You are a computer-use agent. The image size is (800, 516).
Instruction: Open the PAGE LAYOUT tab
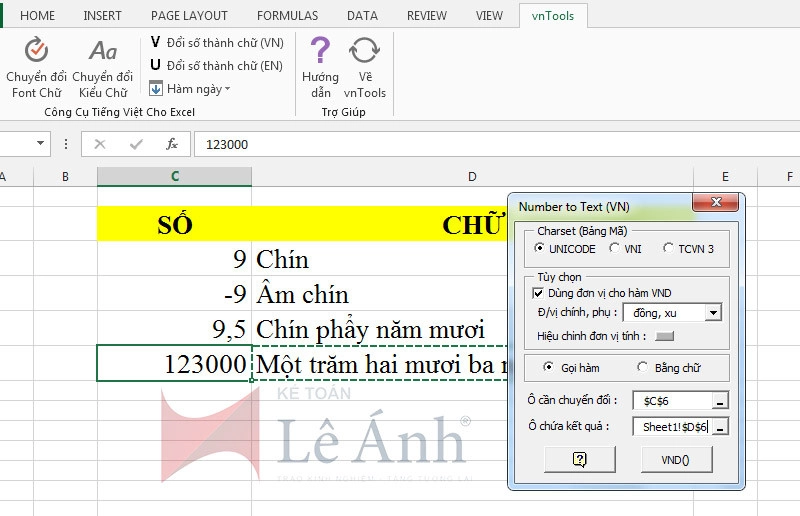[x=189, y=16]
